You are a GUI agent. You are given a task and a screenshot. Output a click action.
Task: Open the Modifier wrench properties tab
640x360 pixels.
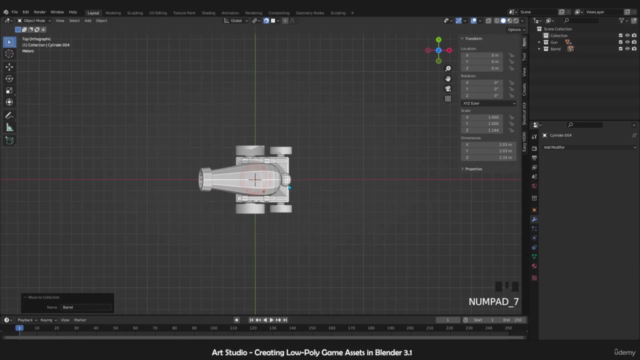coord(534,220)
